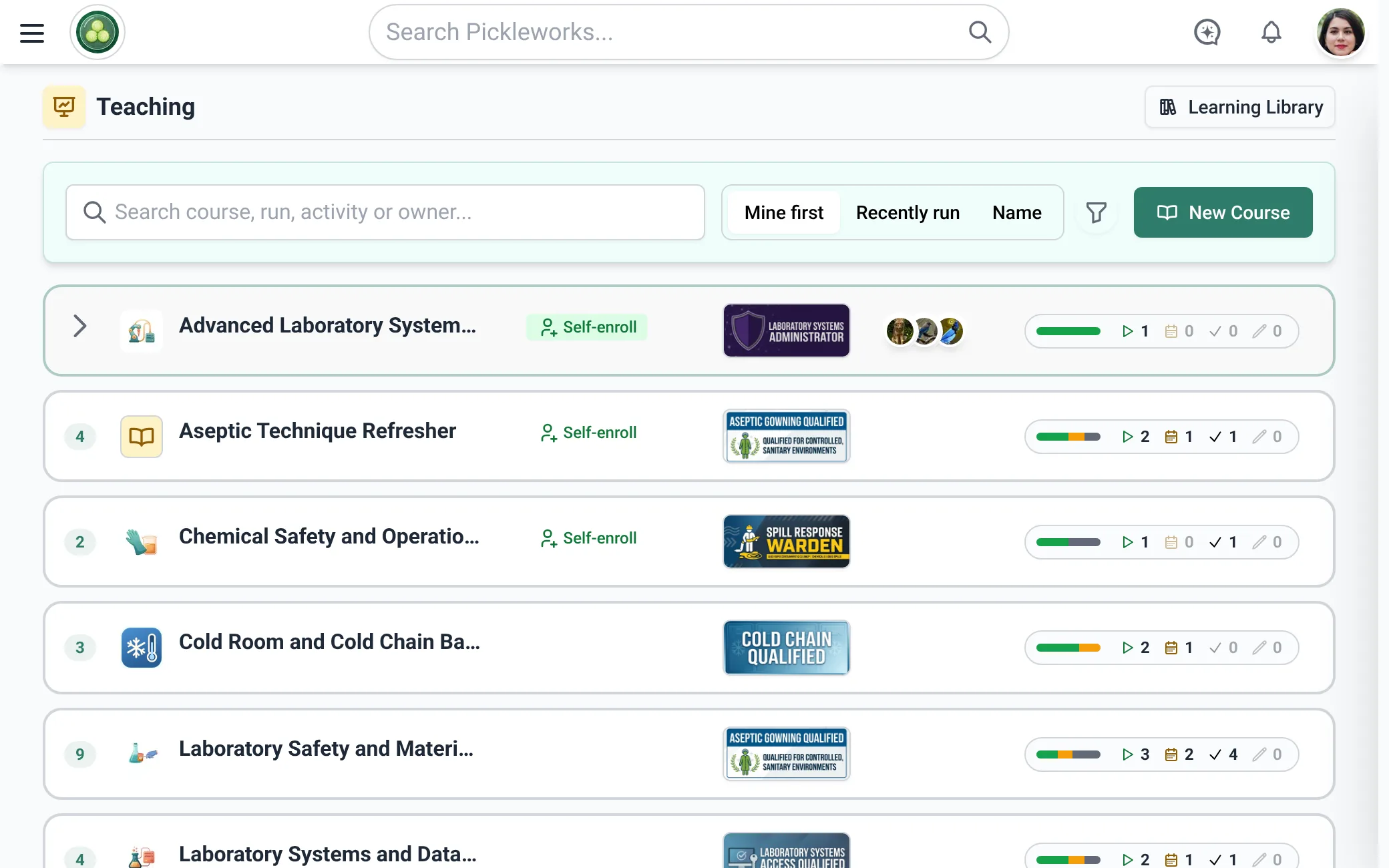Expand Laboratory Safety count badge 9
1389x868 pixels.
pyautogui.click(x=80, y=754)
